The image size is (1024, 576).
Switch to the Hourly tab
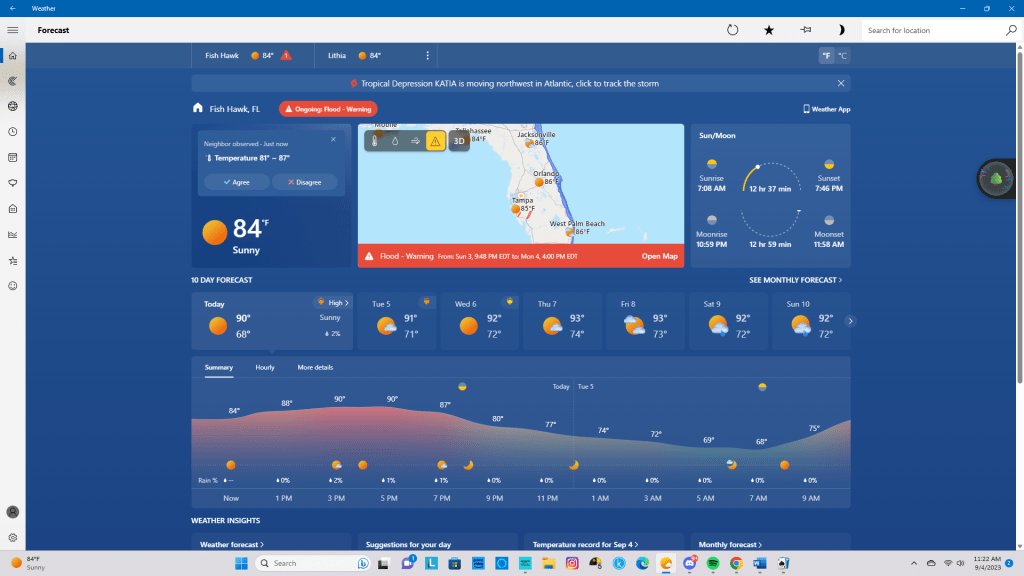click(265, 368)
